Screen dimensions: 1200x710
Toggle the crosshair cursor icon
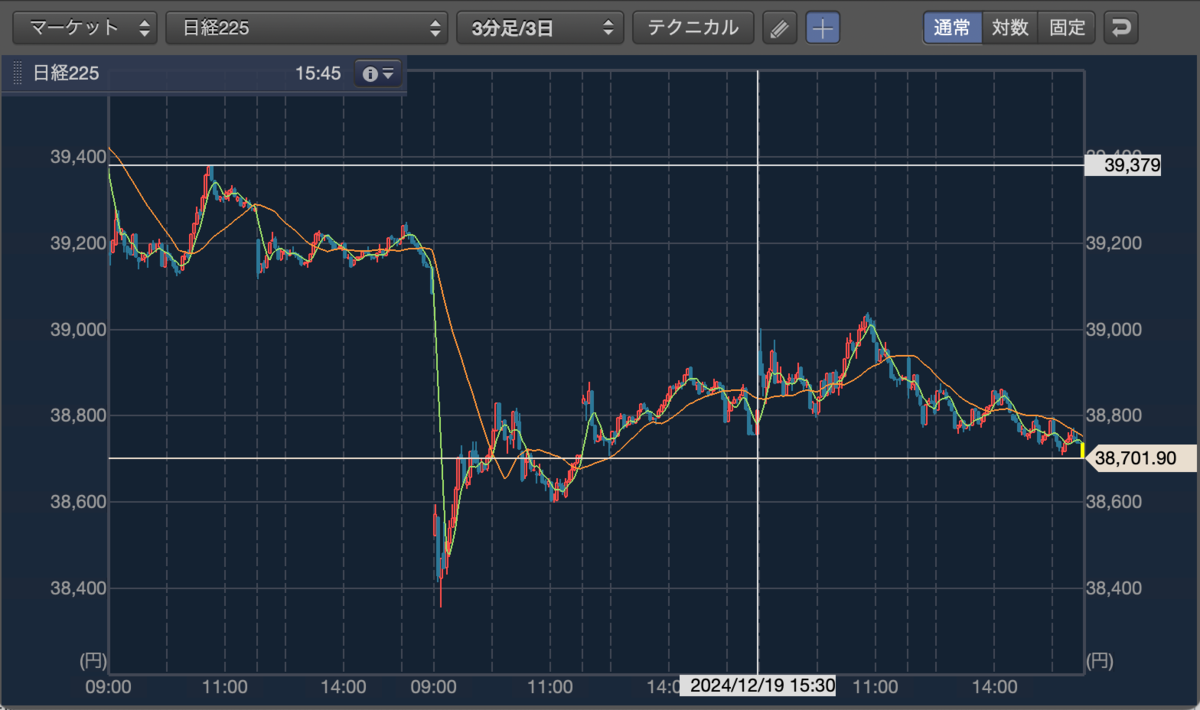[x=823, y=28]
